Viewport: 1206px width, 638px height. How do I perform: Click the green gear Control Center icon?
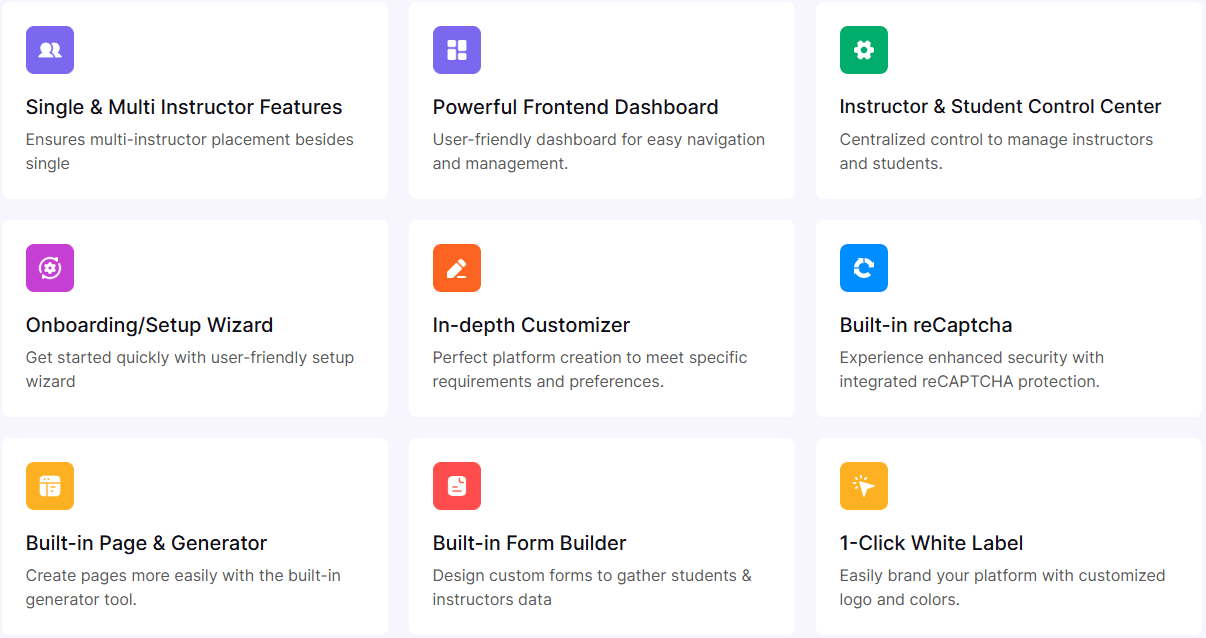(864, 50)
